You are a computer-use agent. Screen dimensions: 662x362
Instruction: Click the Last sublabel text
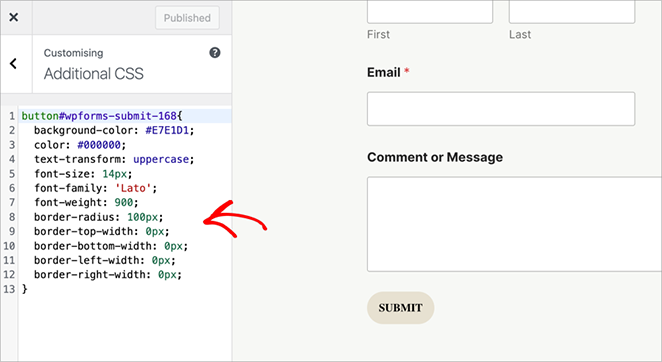pyautogui.click(x=520, y=34)
